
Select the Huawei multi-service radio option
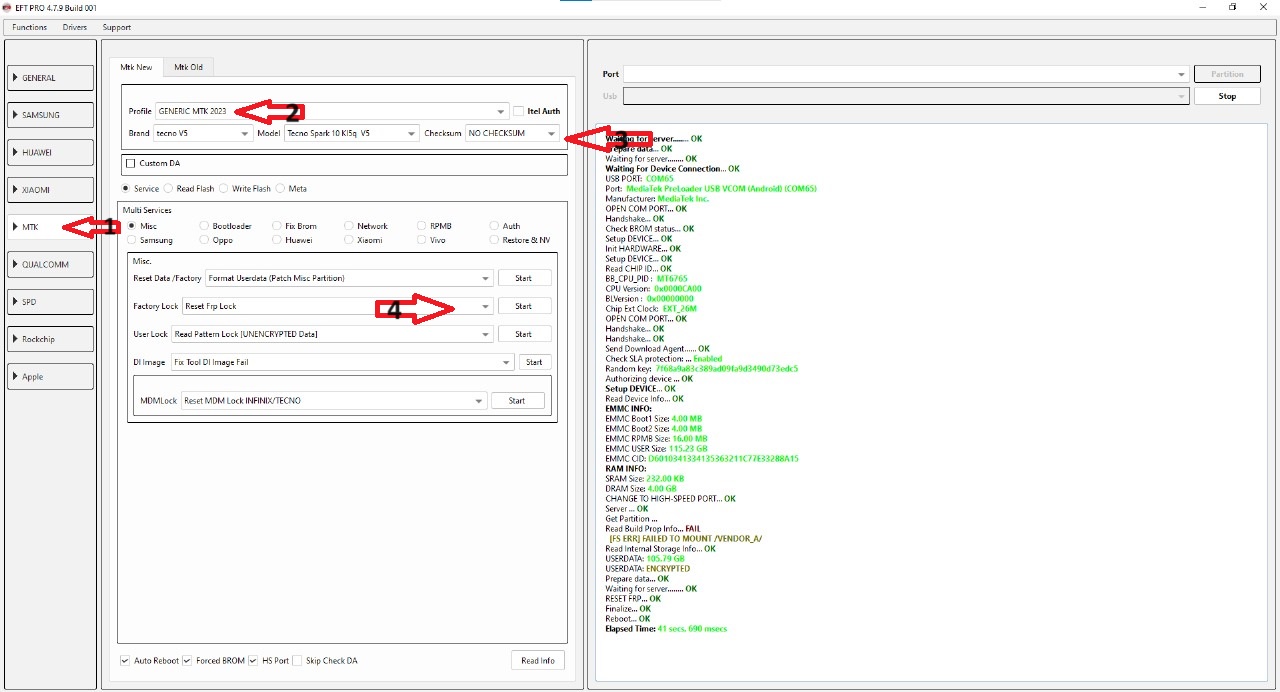277,240
